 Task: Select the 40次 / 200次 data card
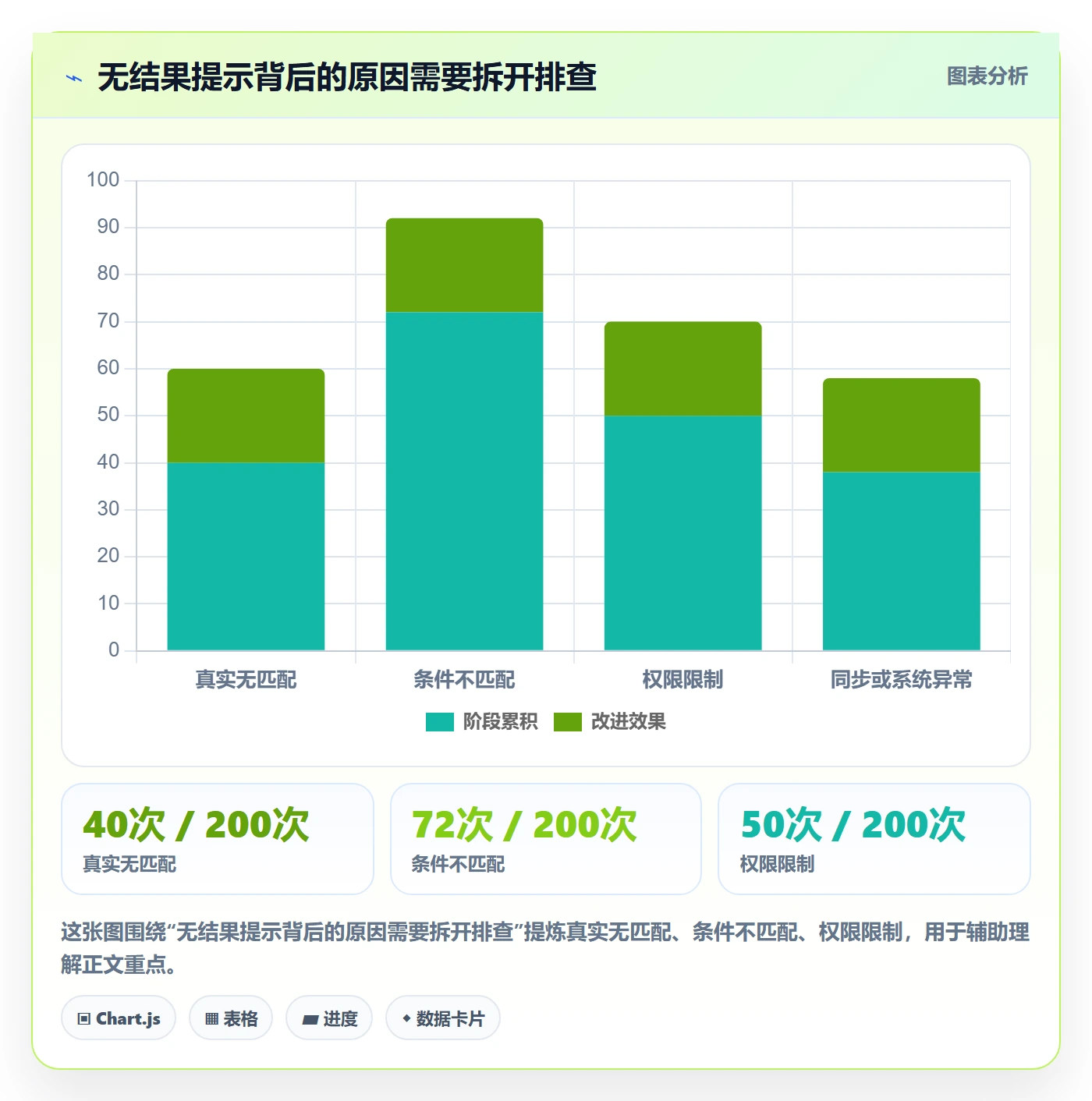tap(218, 839)
